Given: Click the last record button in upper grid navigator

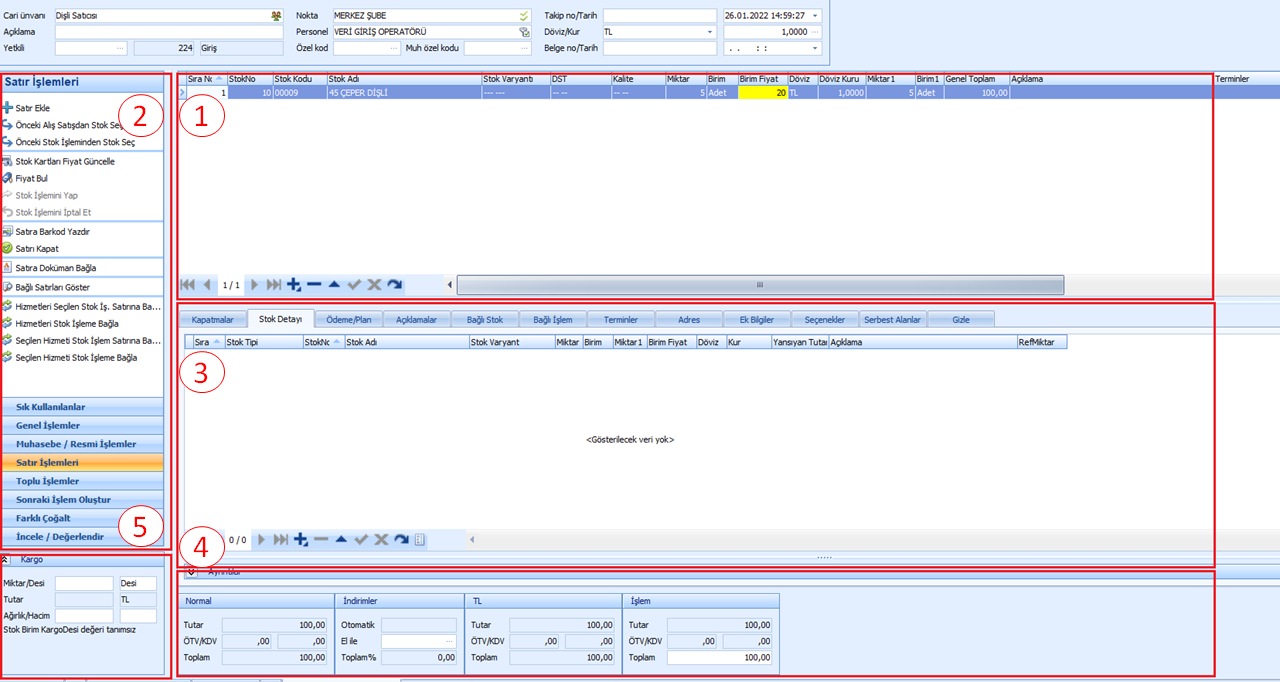Looking at the screenshot, I should pyautogui.click(x=275, y=285).
